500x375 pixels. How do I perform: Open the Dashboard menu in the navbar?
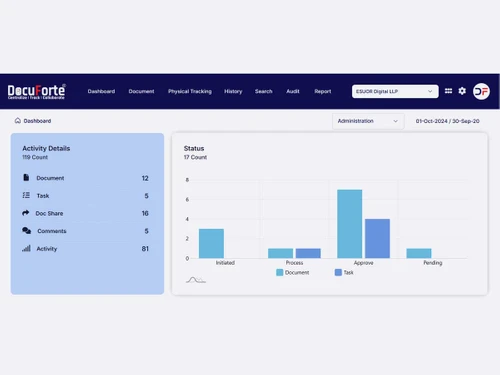[x=101, y=91]
